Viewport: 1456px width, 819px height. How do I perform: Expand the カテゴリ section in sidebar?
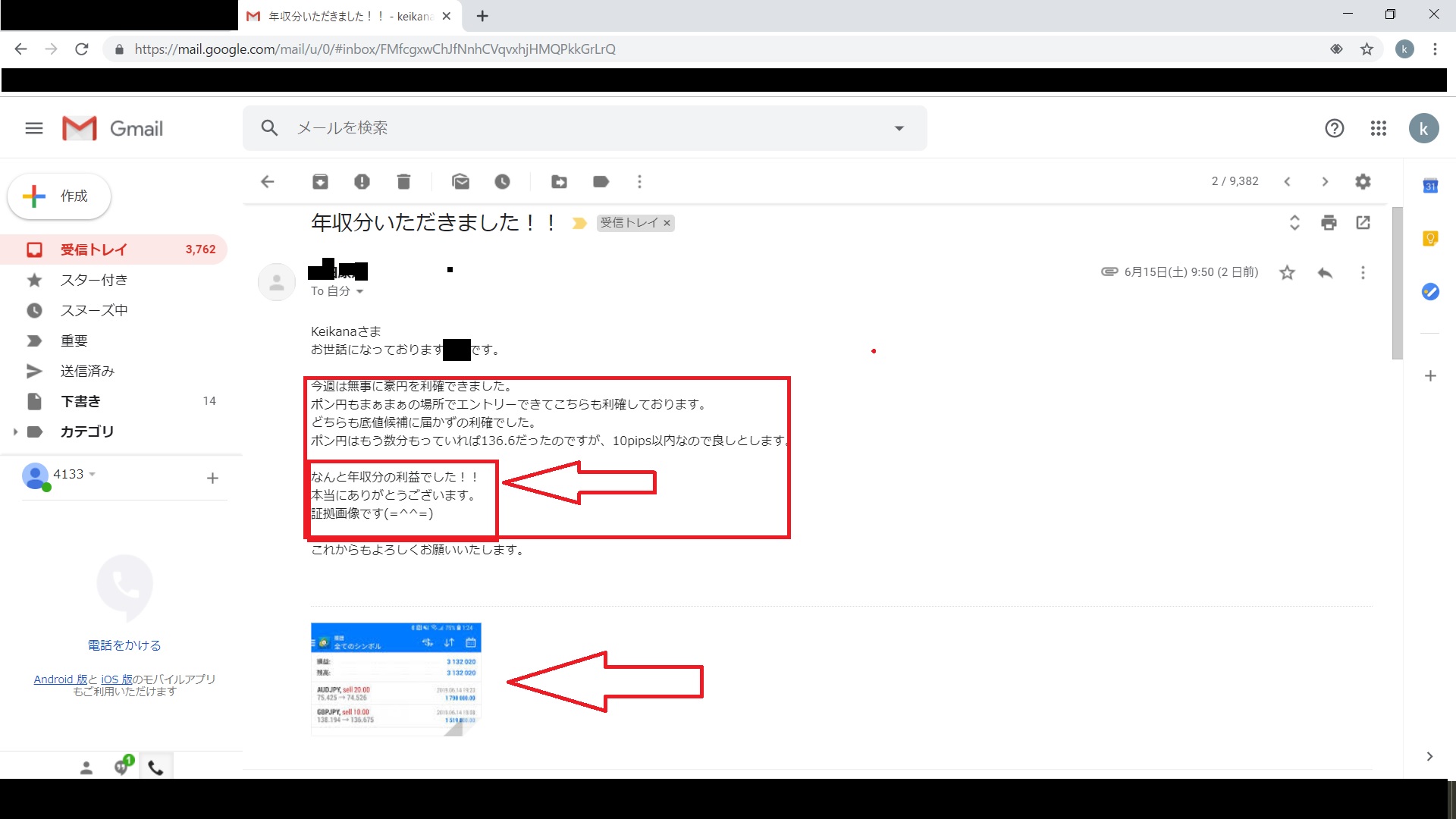pyautogui.click(x=15, y=431)
